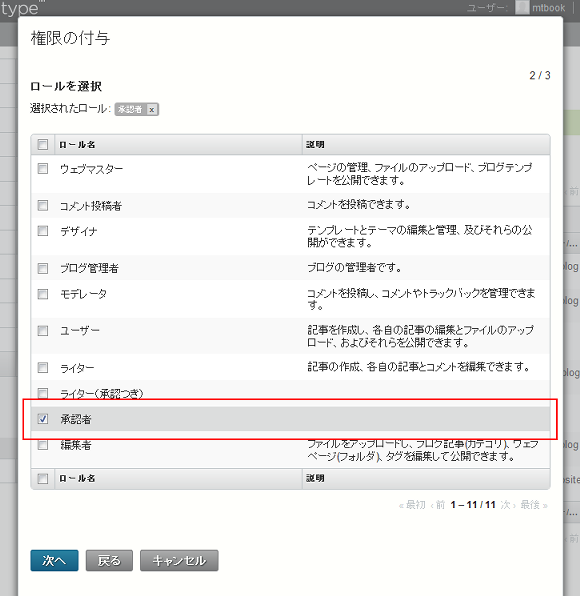This screenshot has width=580, height=596.
Task: Click the 次へ button
Action: 54,560
